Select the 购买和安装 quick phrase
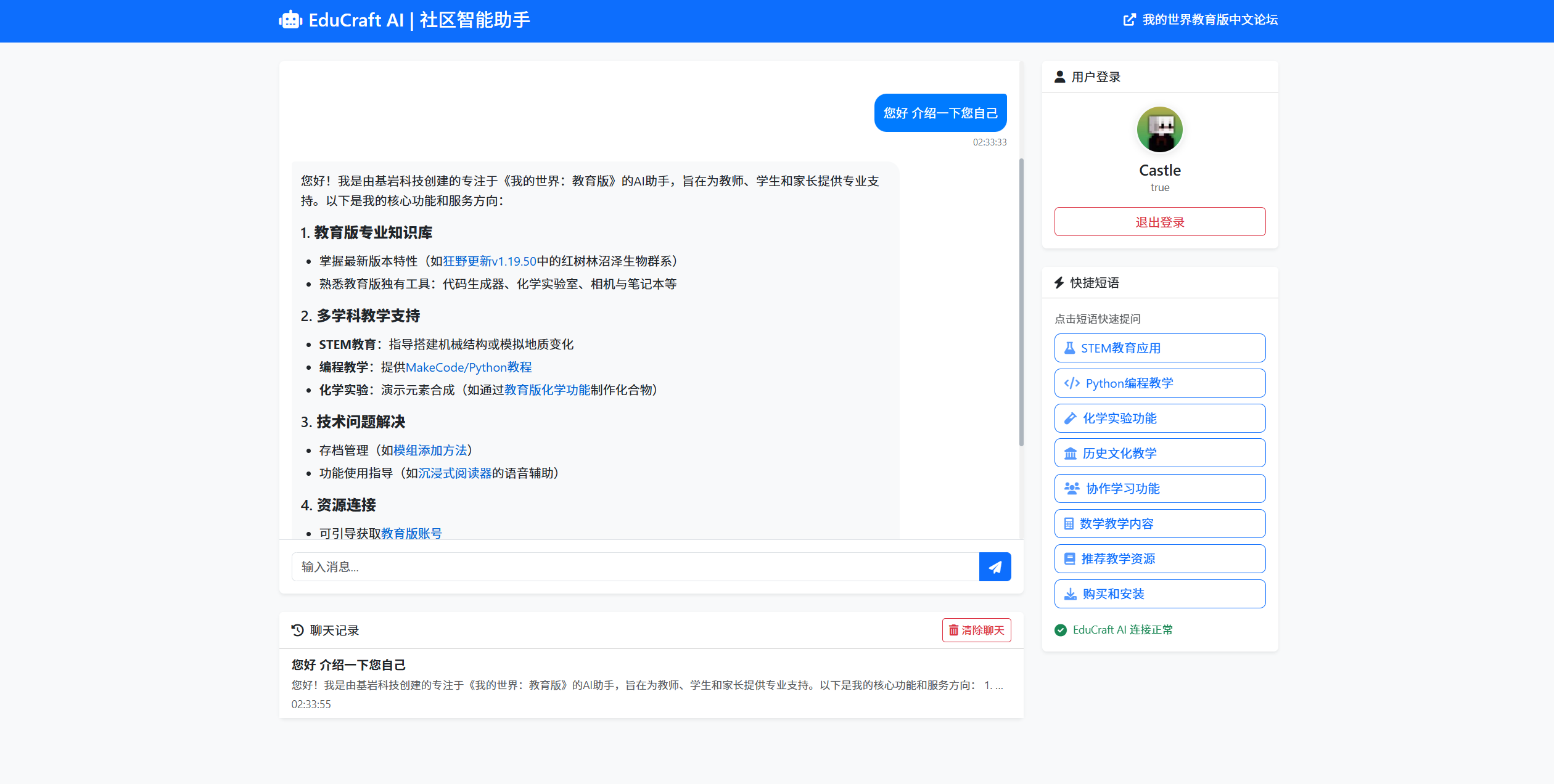1554x784 pixels. click(1160, 594)
